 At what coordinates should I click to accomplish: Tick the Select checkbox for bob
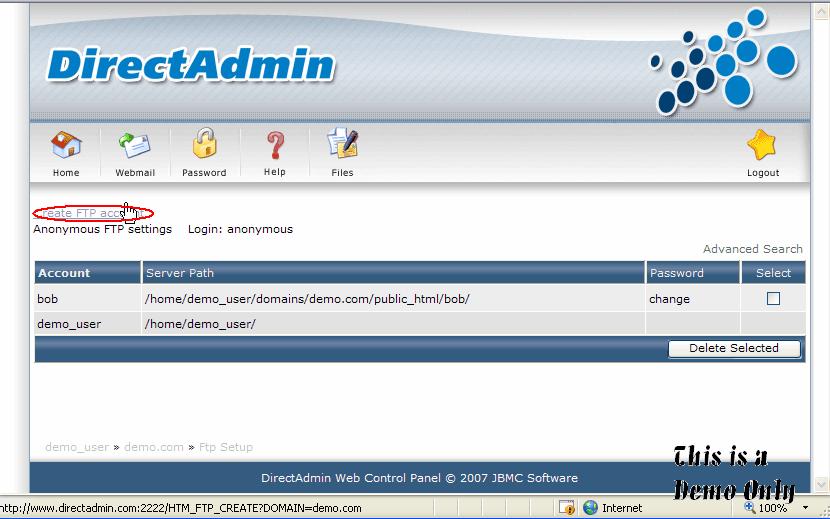(x=773, y=299)
